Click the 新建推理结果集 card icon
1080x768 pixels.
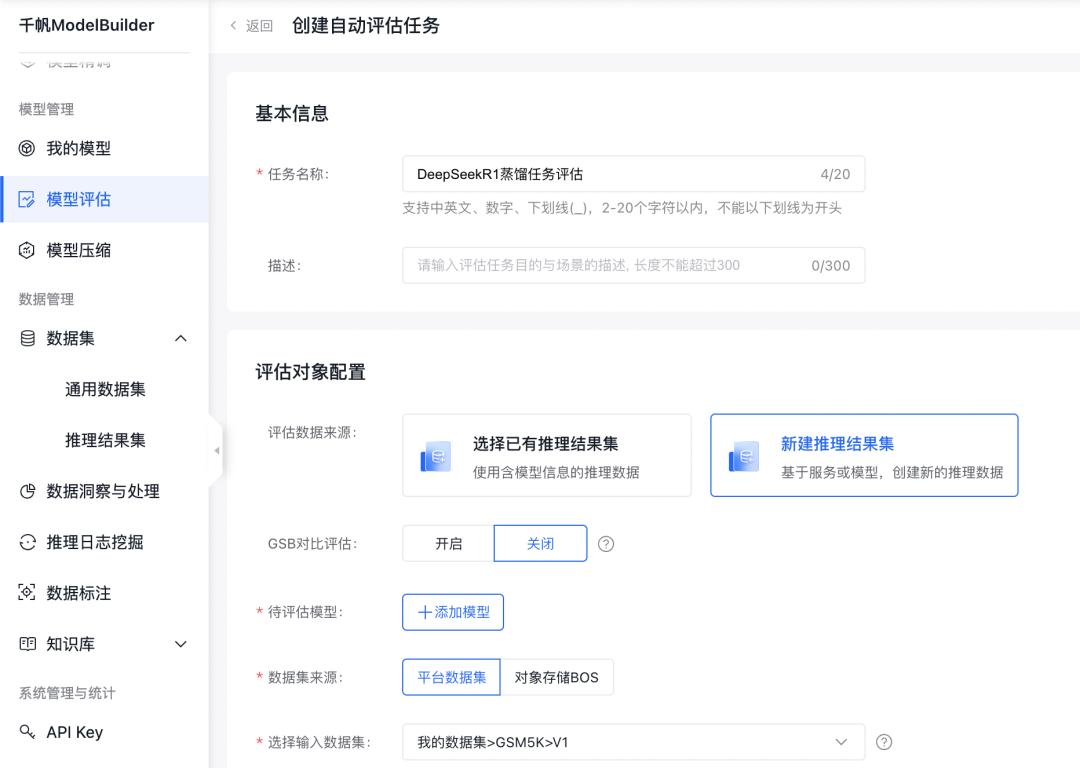tap(744, 457)
